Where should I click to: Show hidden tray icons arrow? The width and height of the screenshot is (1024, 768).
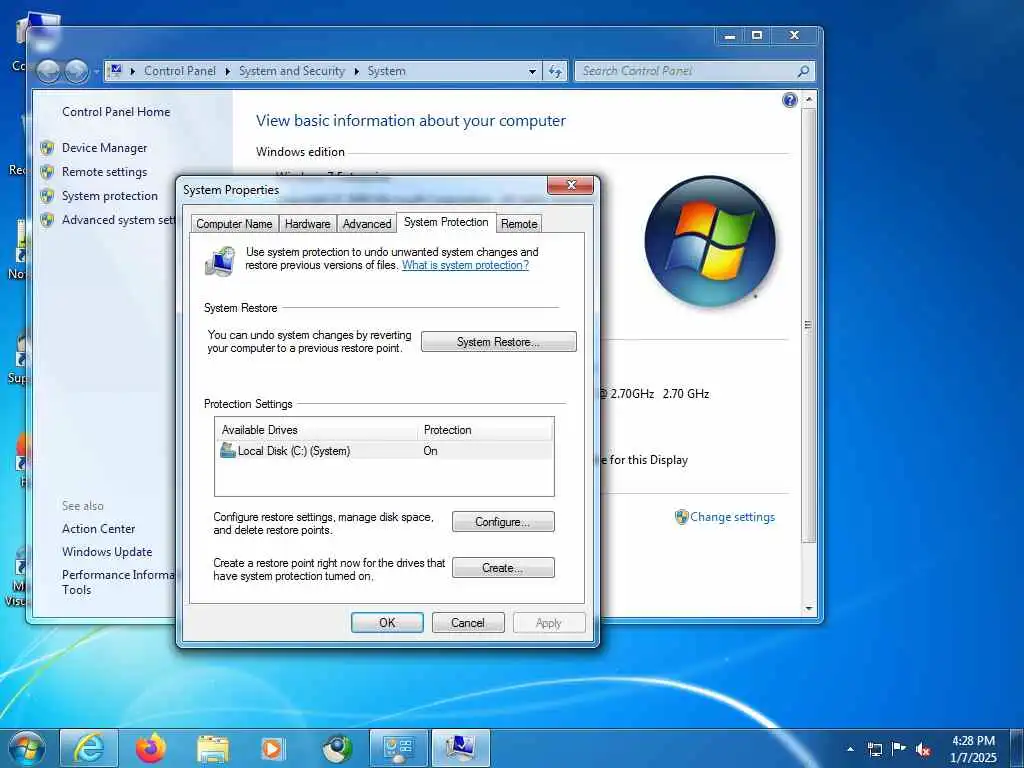coord(850,749)
